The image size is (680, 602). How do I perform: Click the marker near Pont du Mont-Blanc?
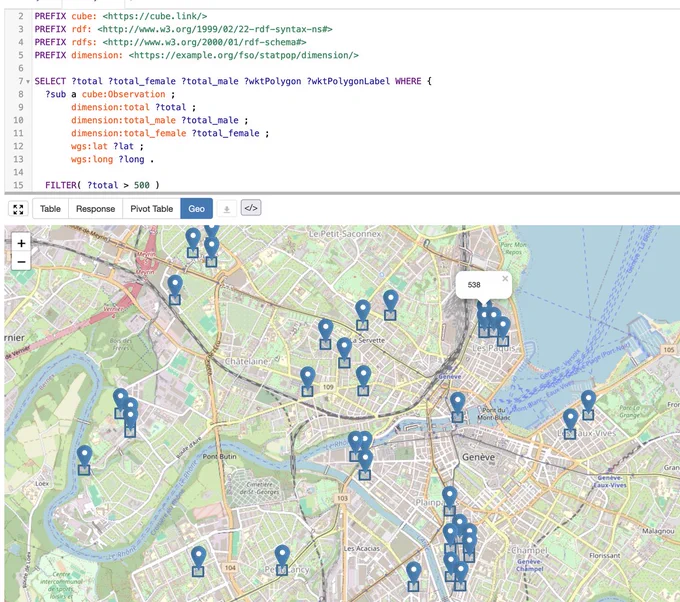pyautogui.click(x=458, y=406)
